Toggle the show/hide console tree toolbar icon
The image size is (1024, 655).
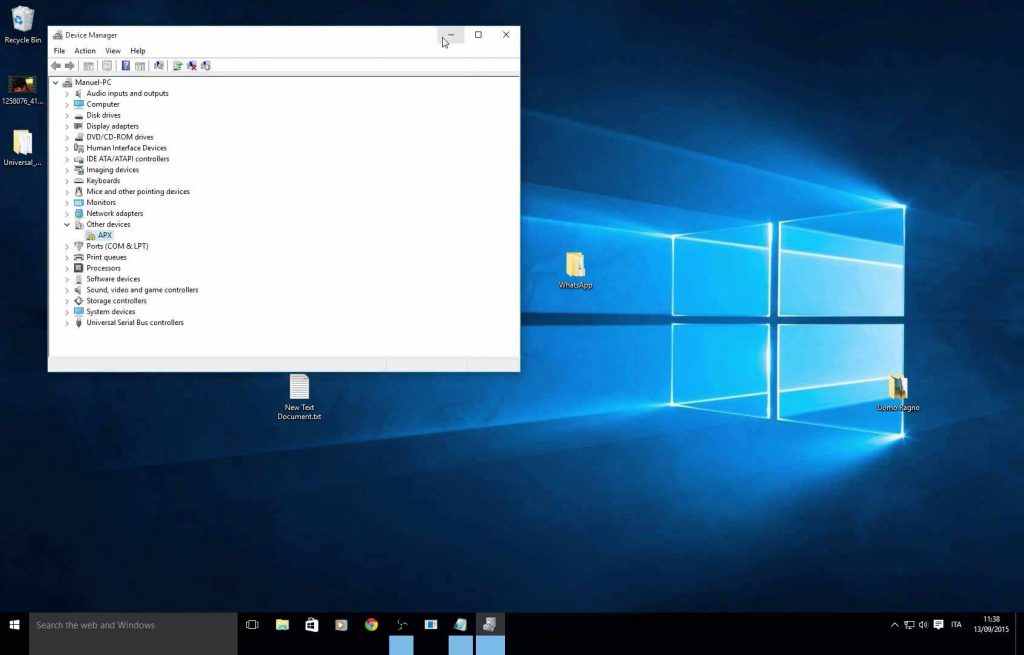click(88, 66)
